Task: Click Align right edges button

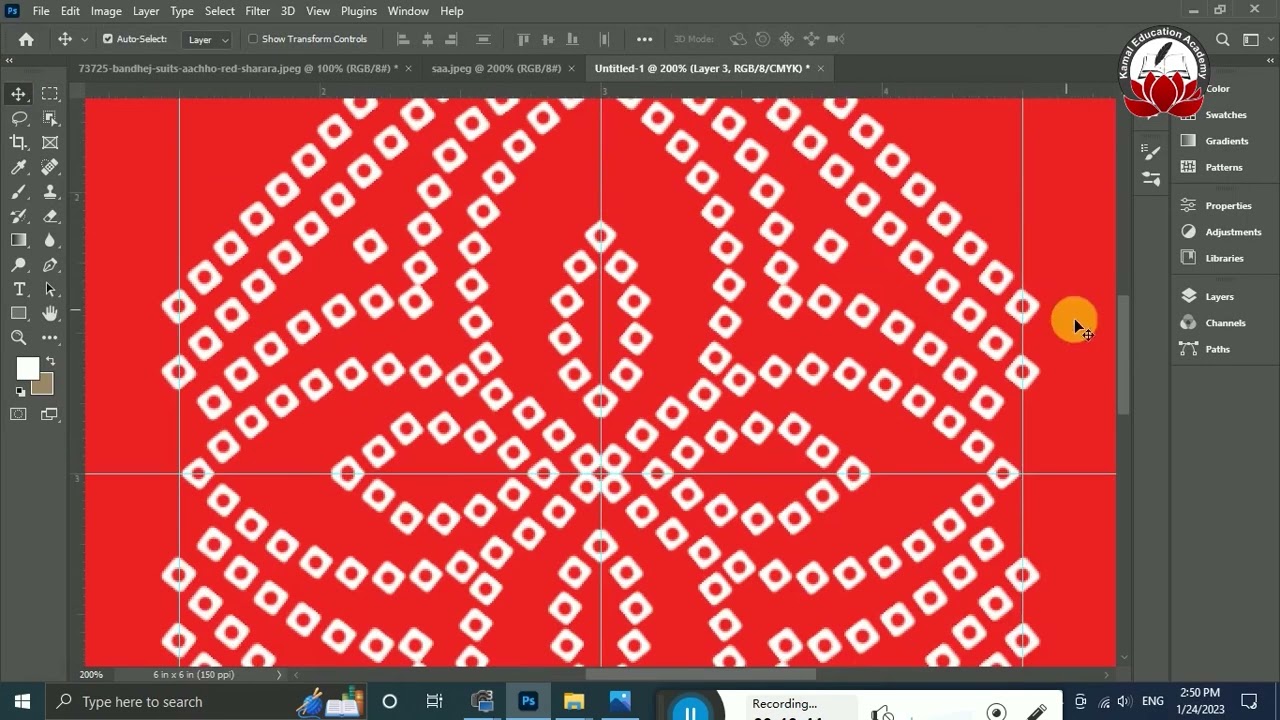Action: point(451,39)
